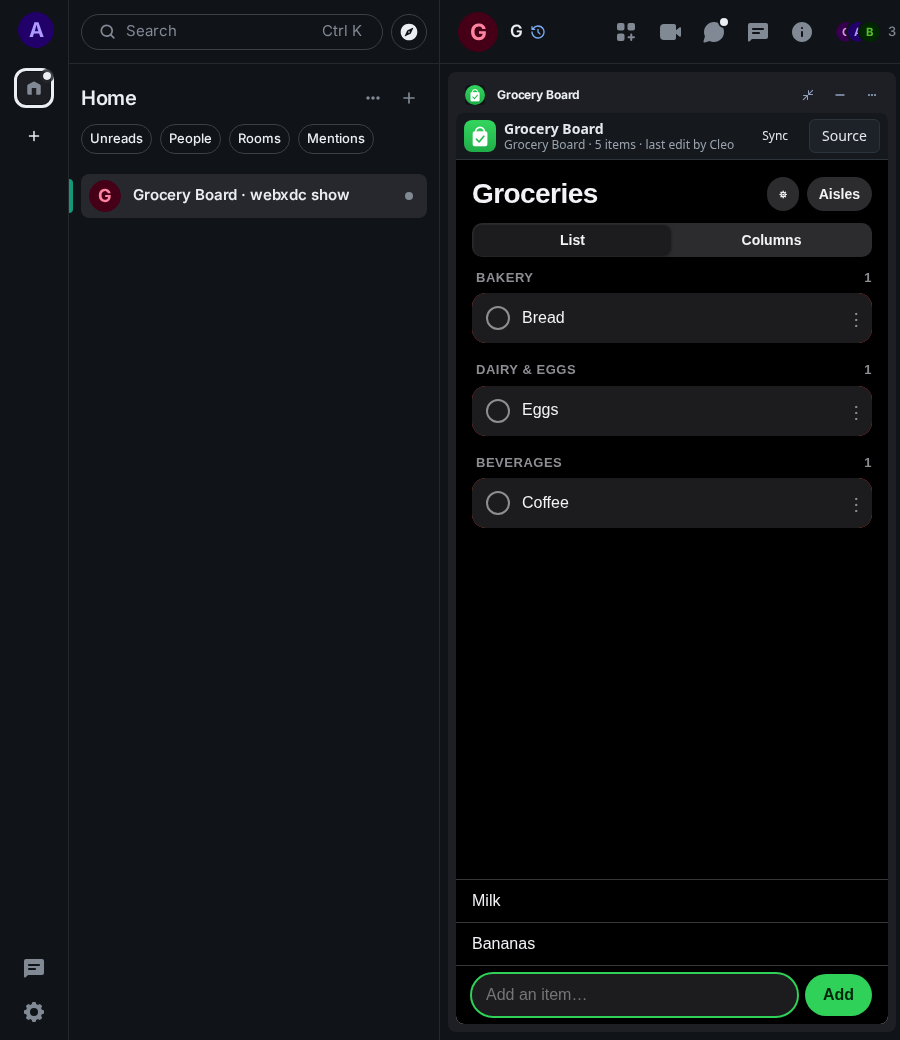Show room info panel
The image size is (900, 1040).
[801, 32]
